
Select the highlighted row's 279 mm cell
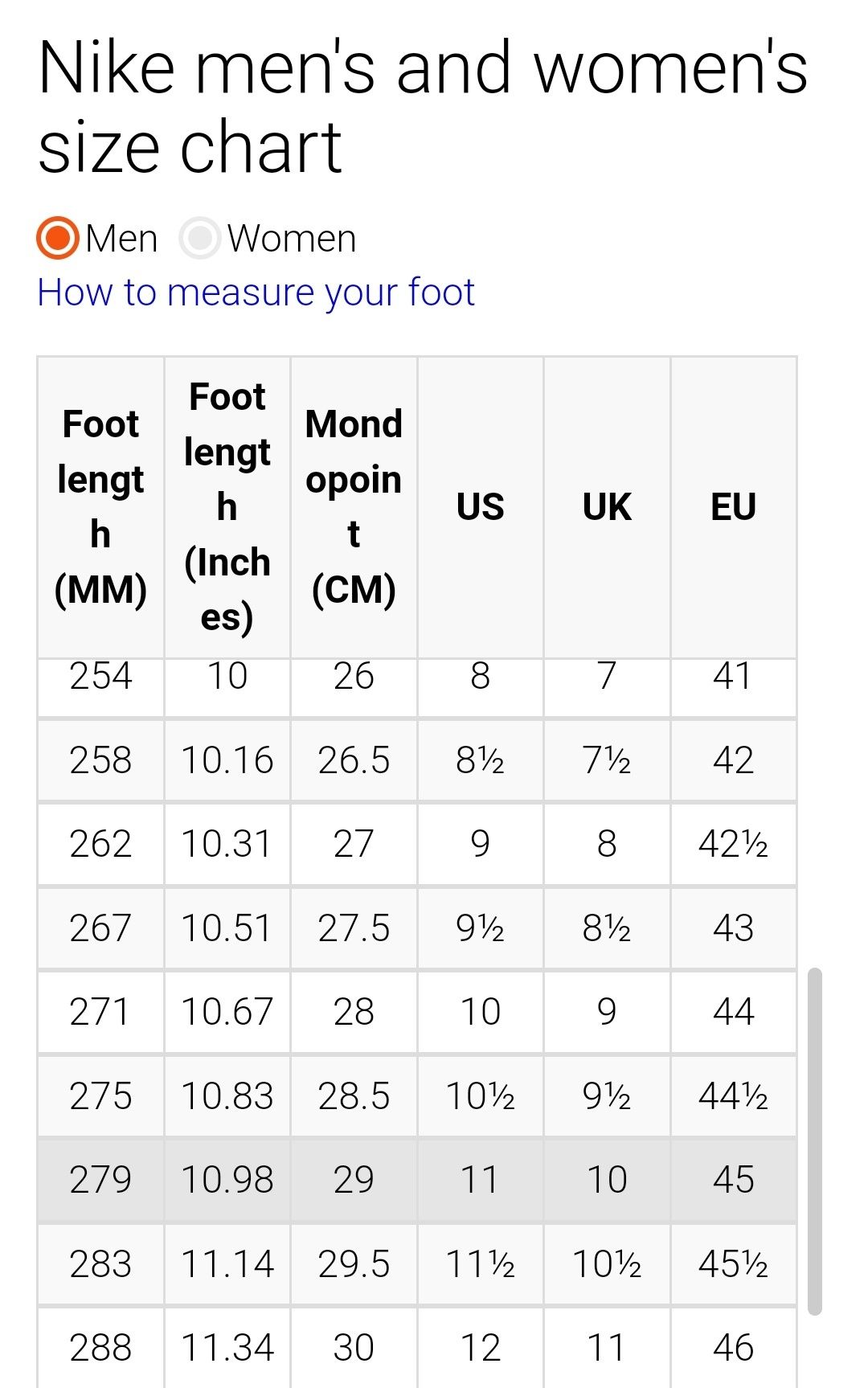coord(100,1180)
